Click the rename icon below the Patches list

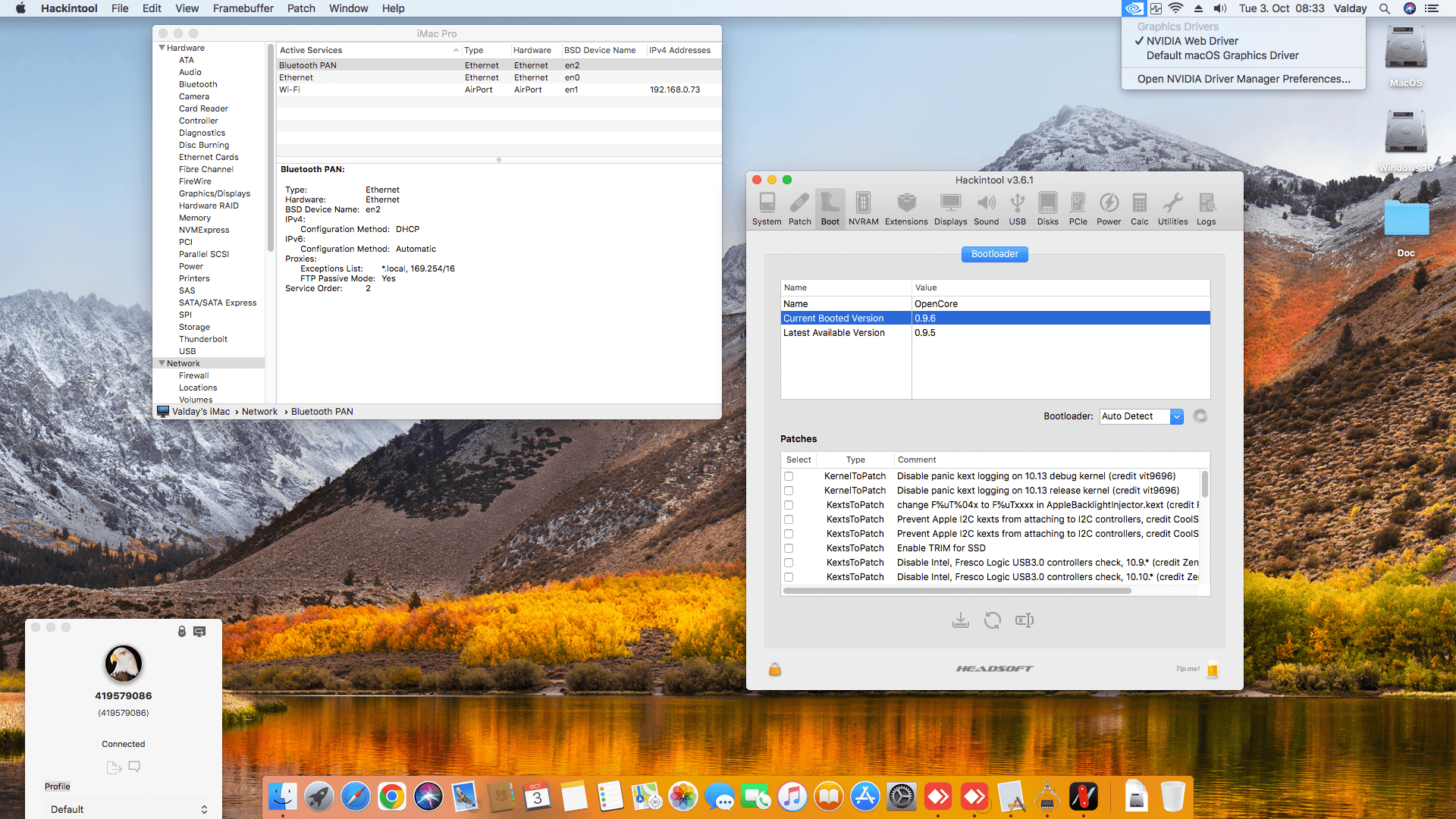[1025, 620]
